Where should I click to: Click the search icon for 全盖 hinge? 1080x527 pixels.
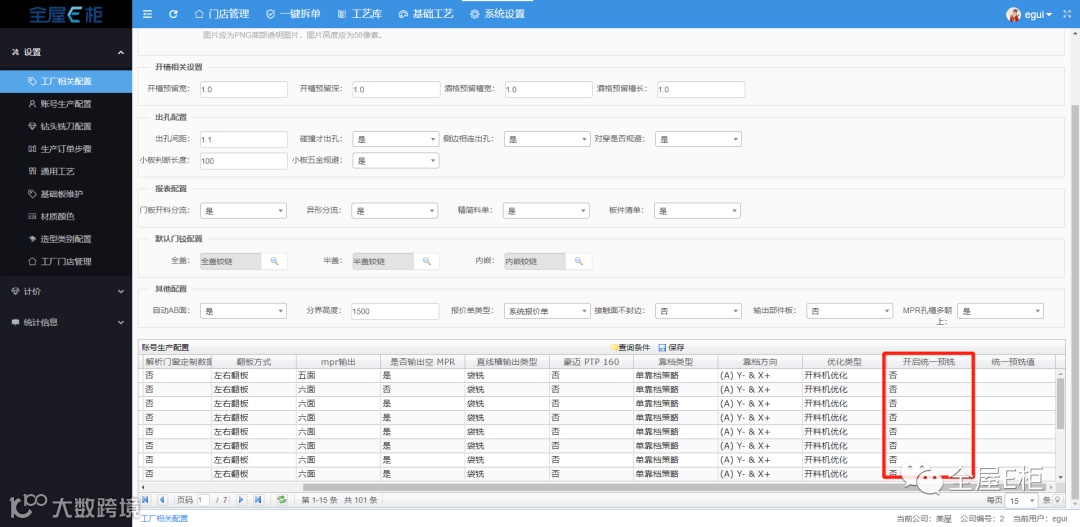(x=274, y=261)
